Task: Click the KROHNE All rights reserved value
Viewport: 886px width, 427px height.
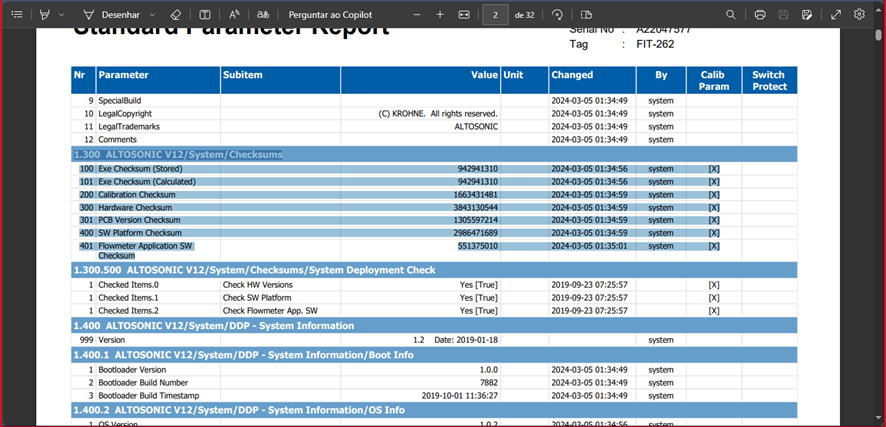Action: coord(438,114)
